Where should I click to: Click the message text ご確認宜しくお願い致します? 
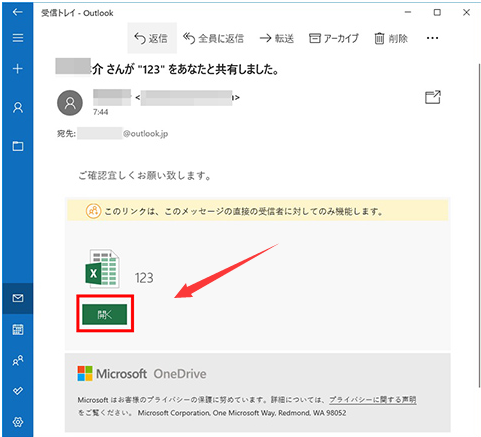[x=145, y=175]
